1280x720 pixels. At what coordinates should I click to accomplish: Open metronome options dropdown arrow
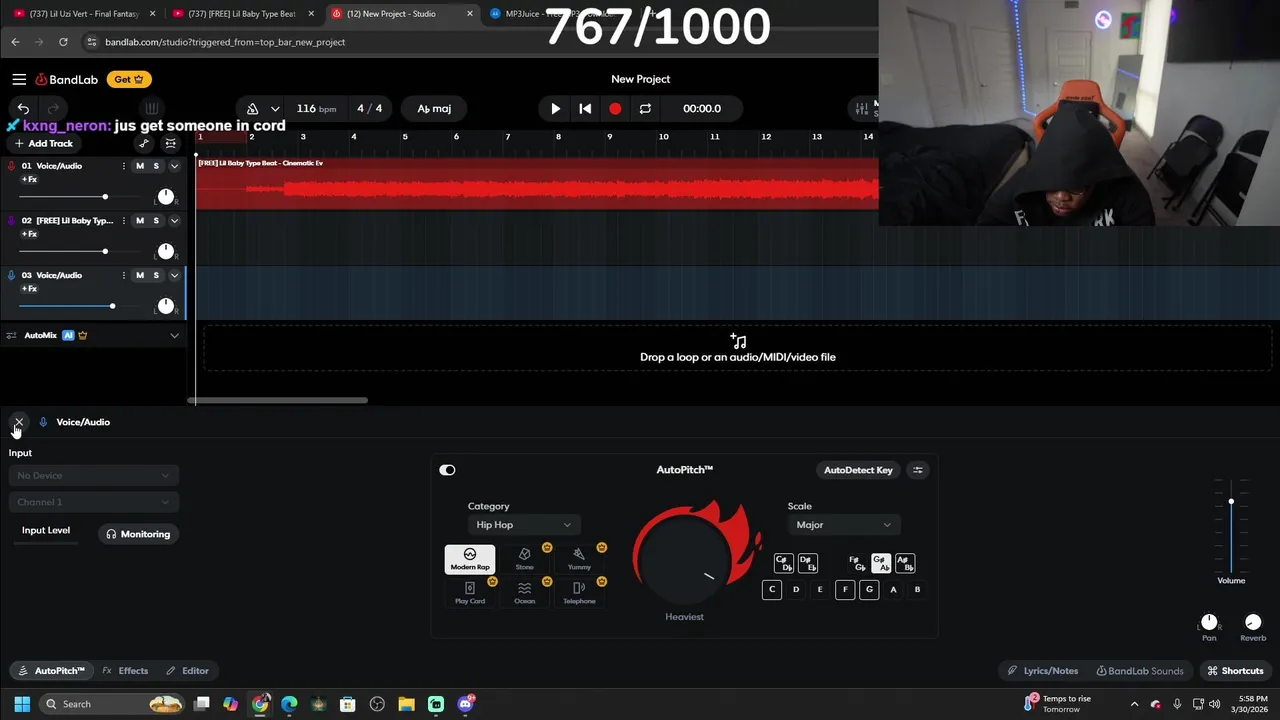click(x=275, y=108)
